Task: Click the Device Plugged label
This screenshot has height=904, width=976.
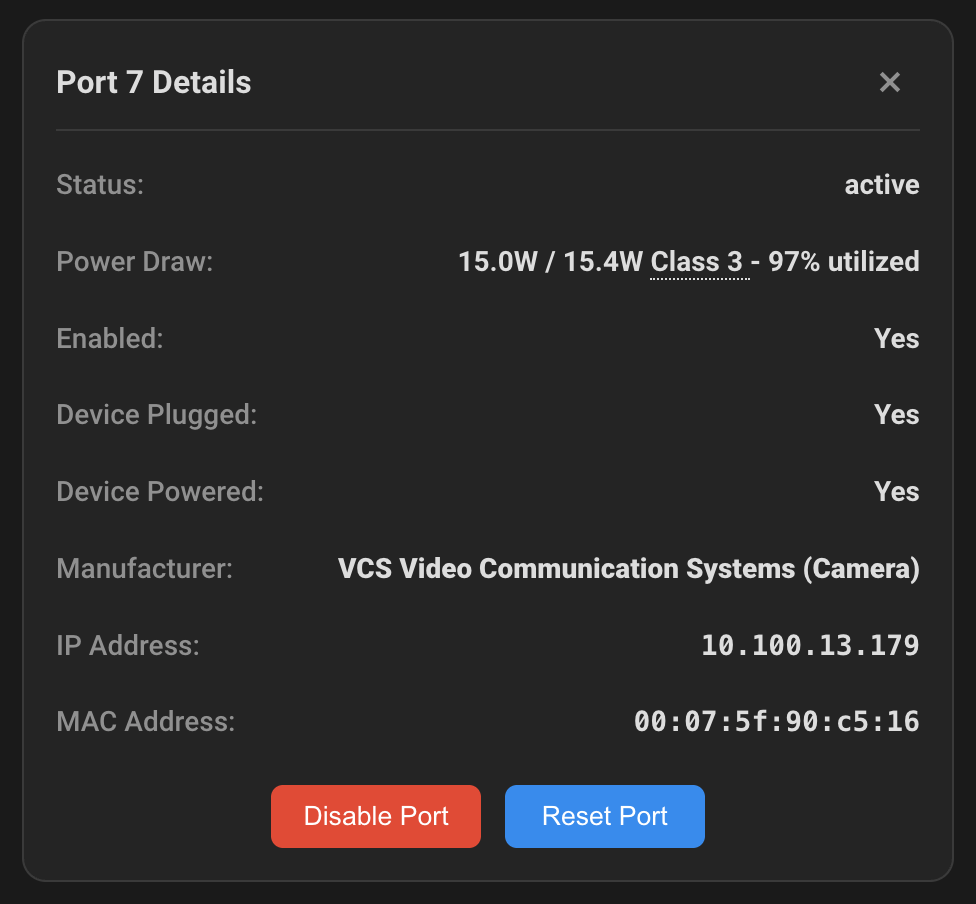Action: pos(156,414)
